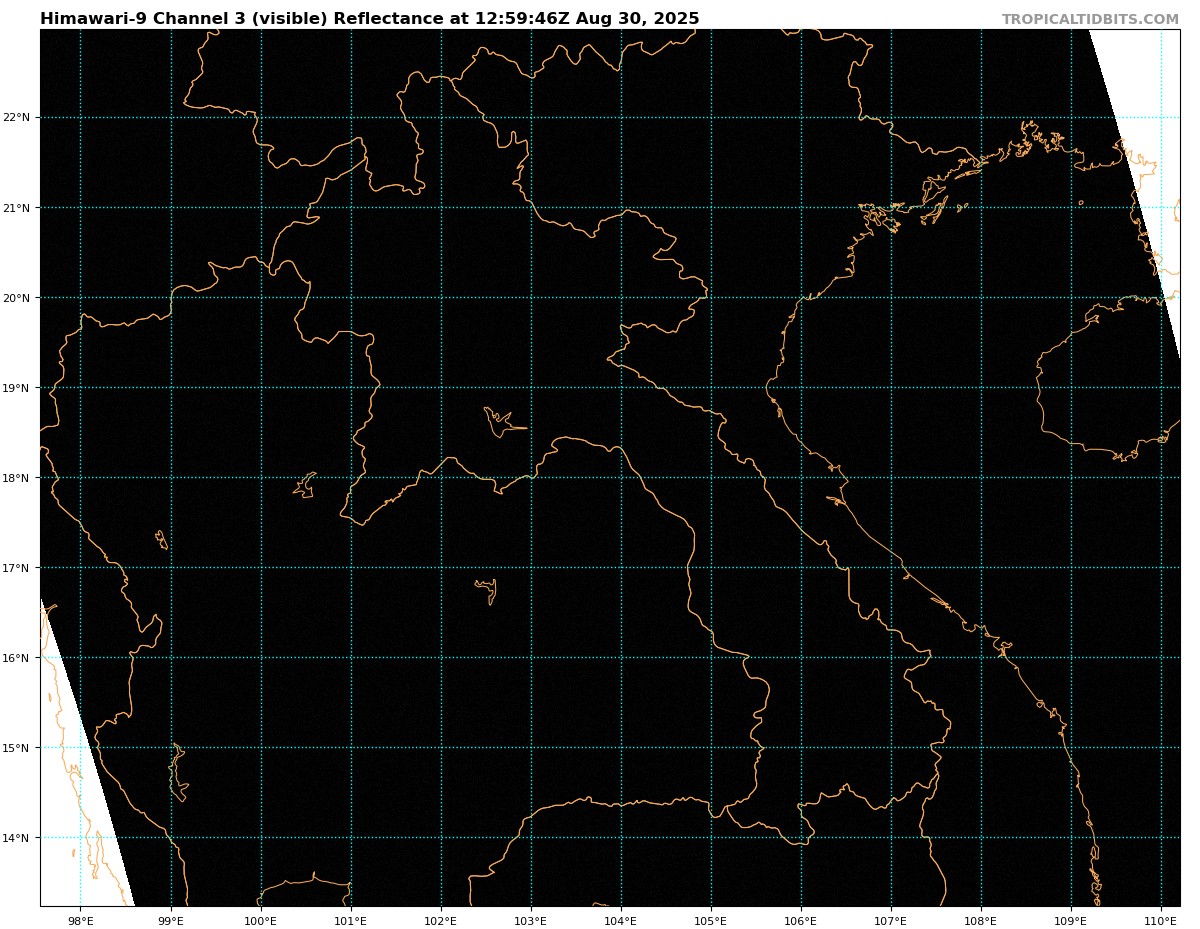Click the 19°N latitude label

pyautogui.click(x=17, y=388)
